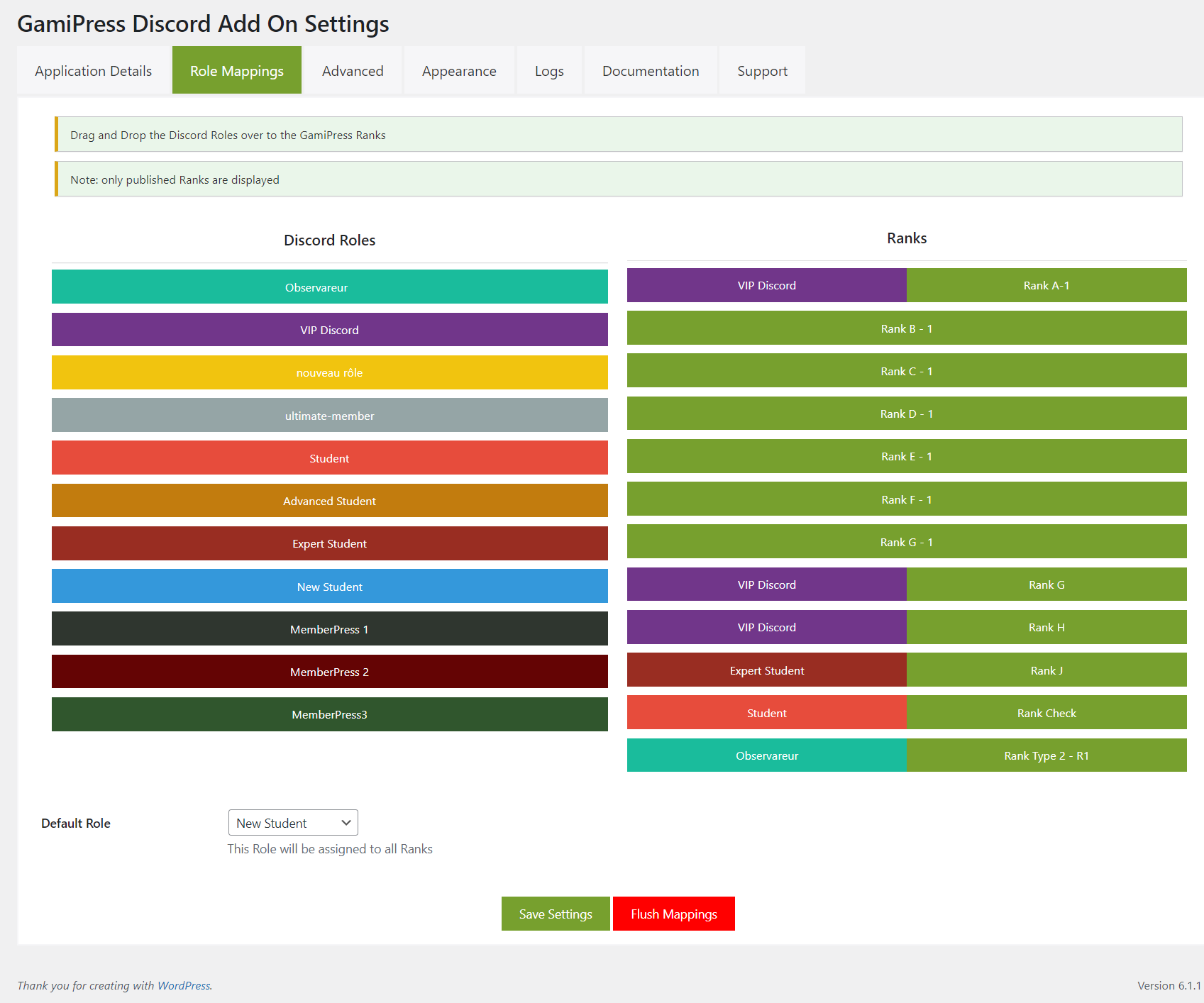Click VIP Discord mapped to Rank H
The width and height of the screenshot is (1204, 1003).
[x=766, y=627]
